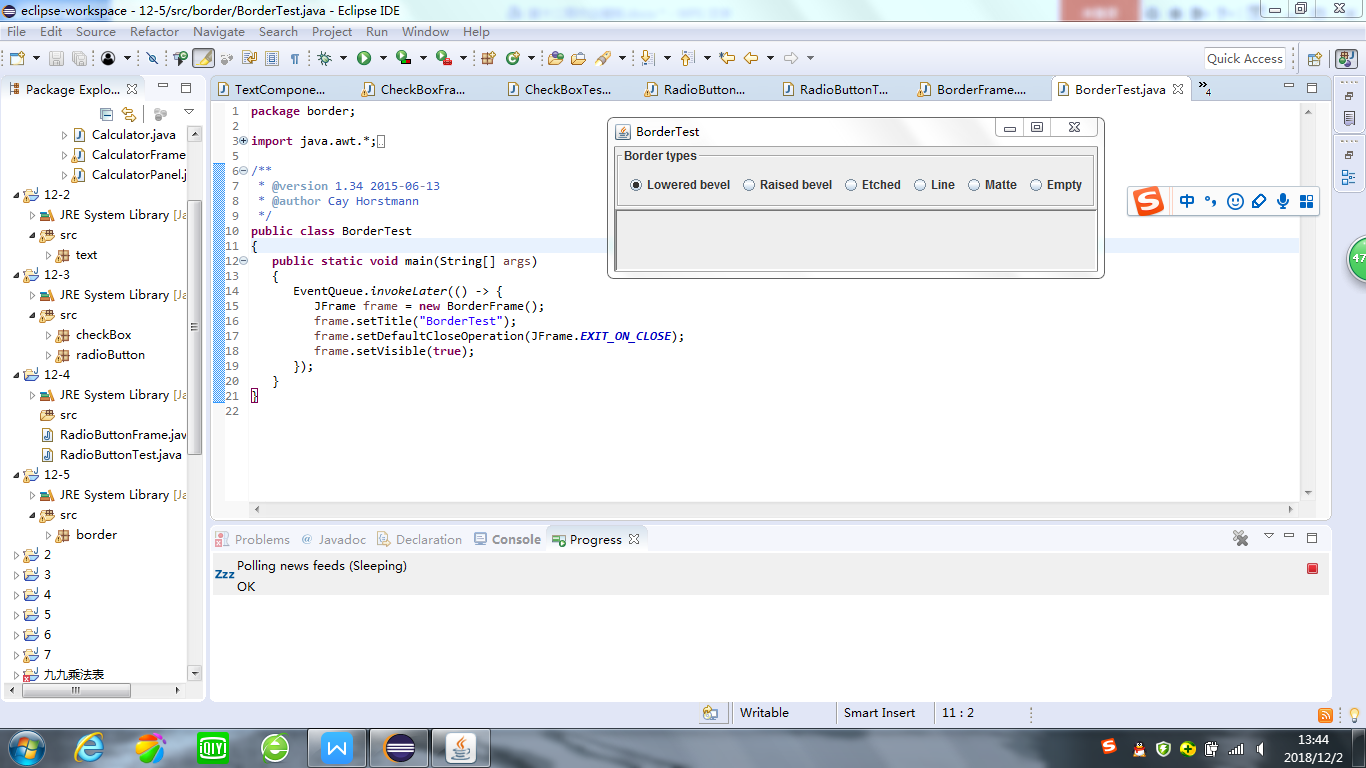The width and height of the screenshot is (1366, 768).
Task: Toggle Link with Editor in Package Explorer
Action: point(129,114)
